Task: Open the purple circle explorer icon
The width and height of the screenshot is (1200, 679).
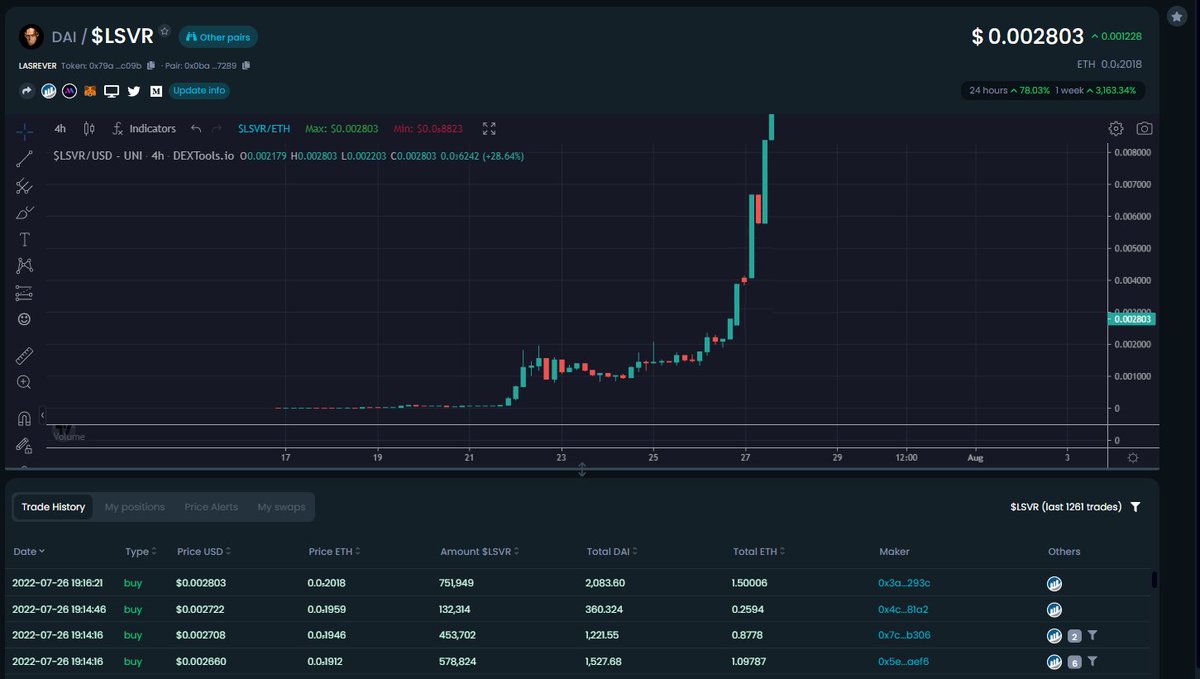Action: coord(69,91)
